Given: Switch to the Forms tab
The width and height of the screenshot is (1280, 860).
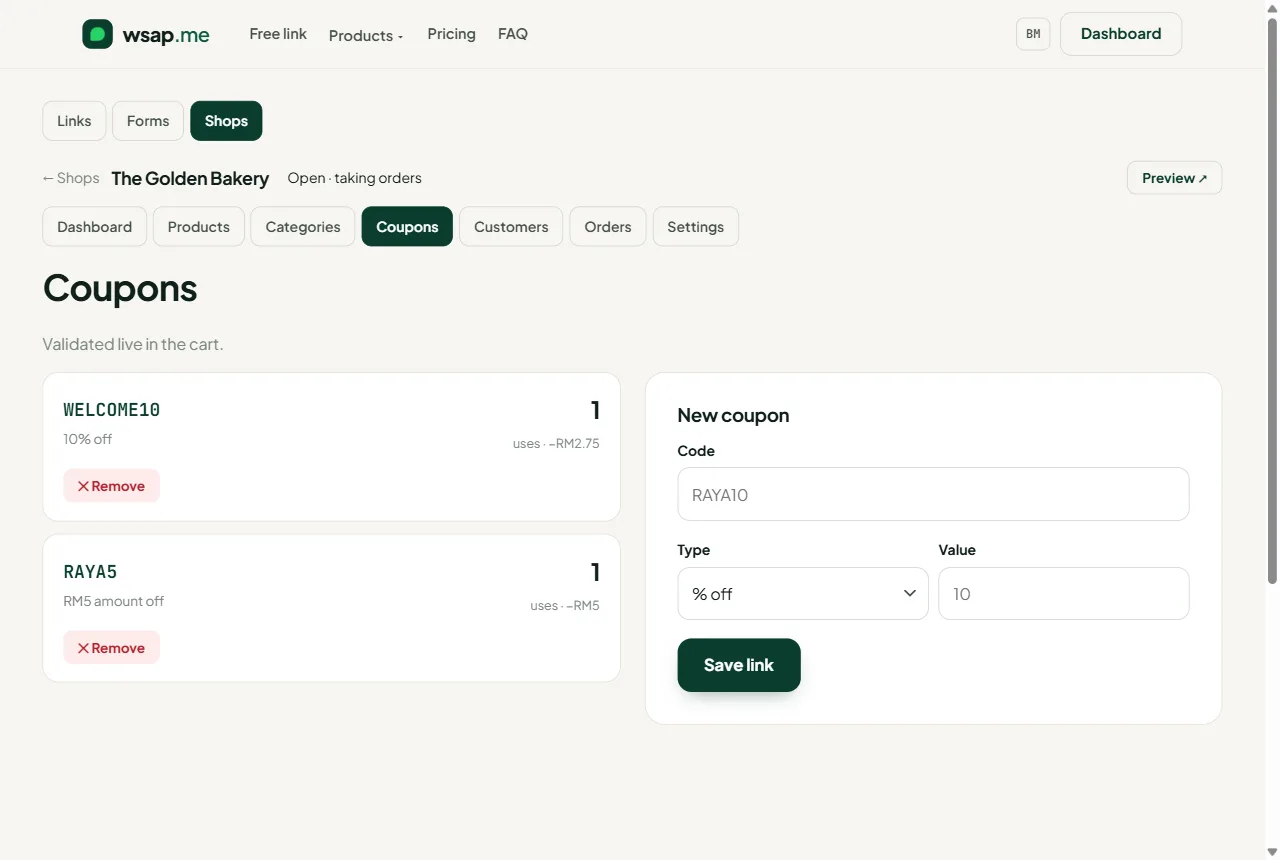Looking at the screenshot, I should coord(148,121).
